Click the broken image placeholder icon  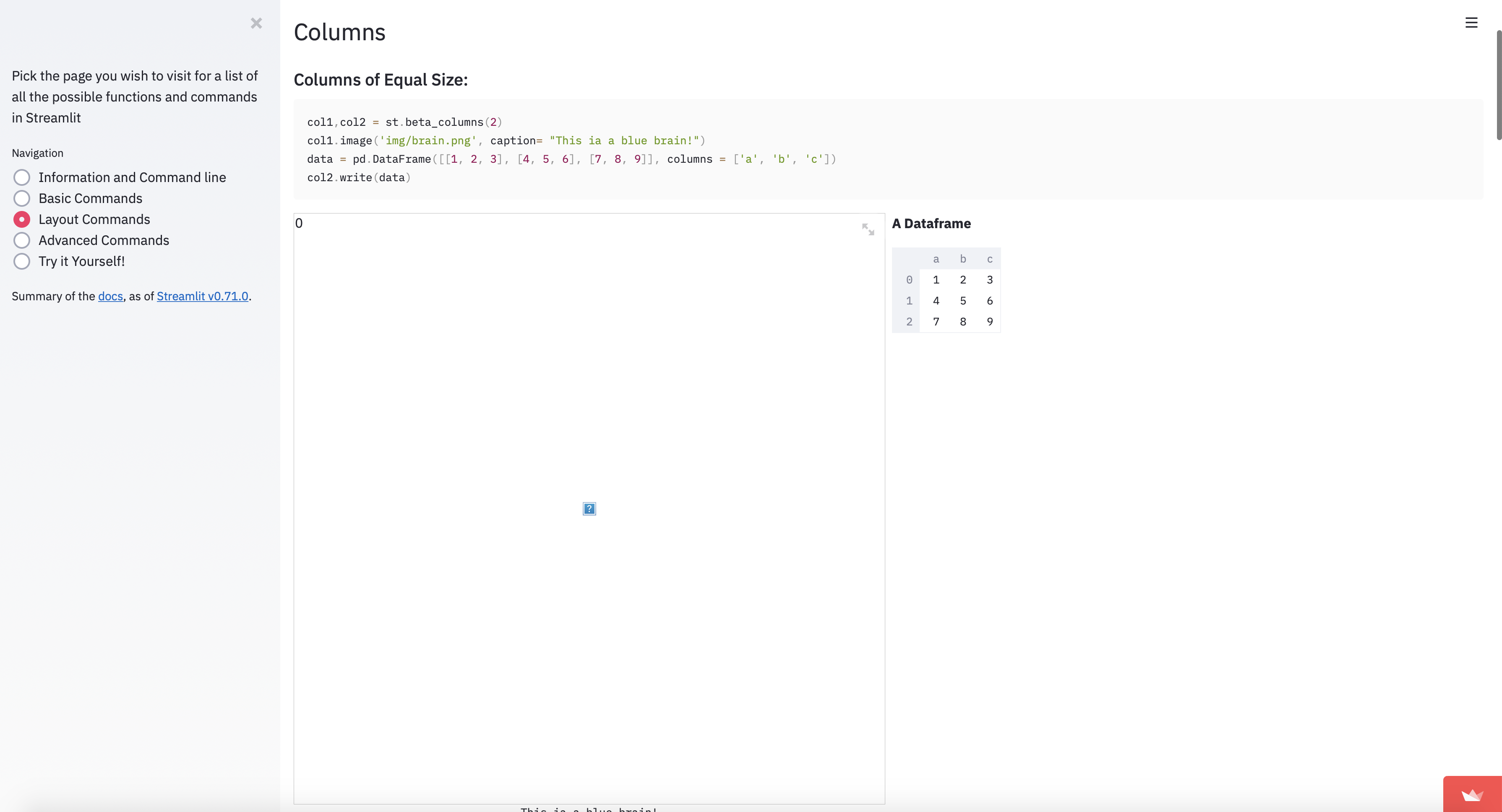(589, 508)
